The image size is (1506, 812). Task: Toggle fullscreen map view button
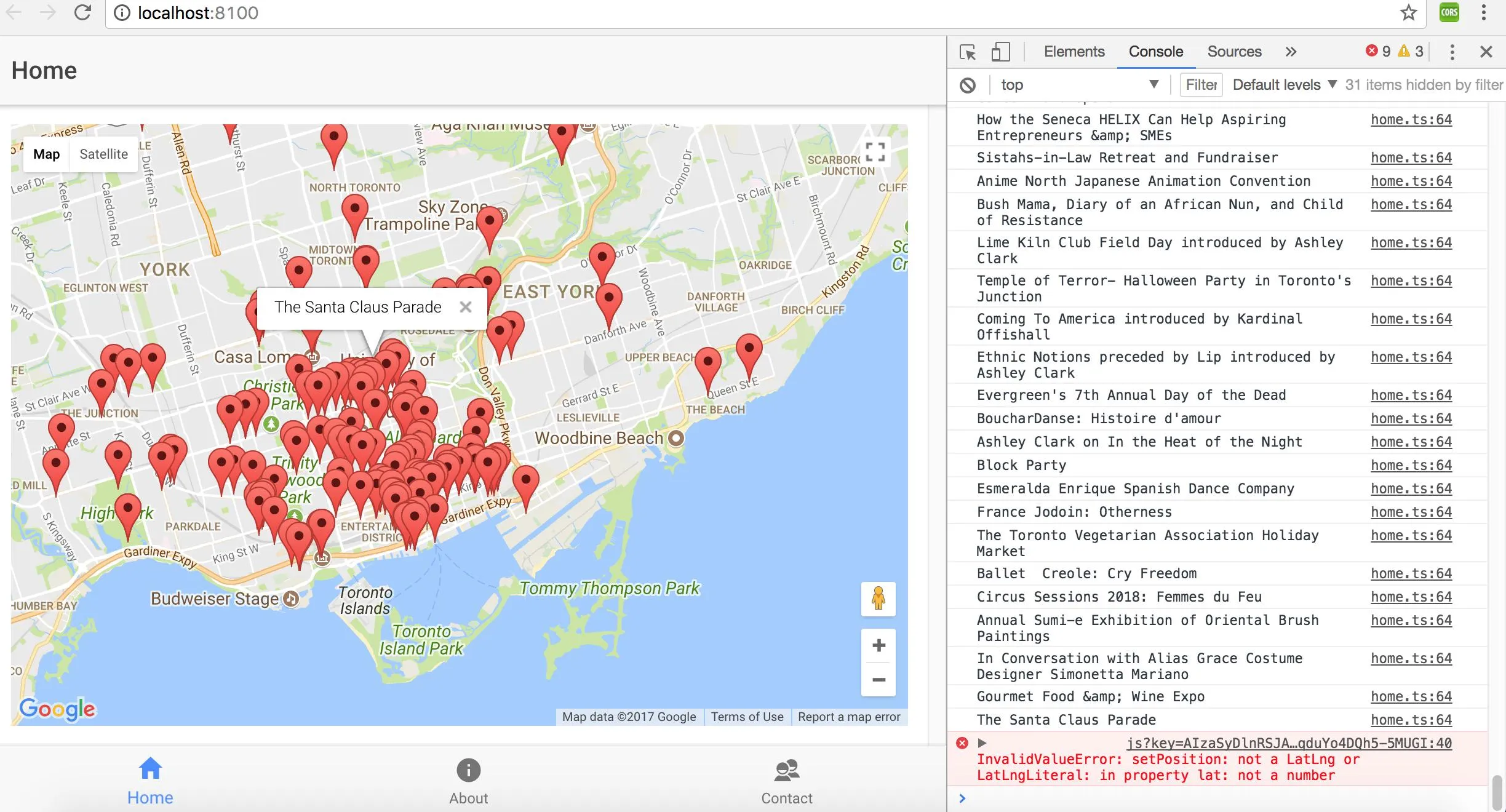pos(875,152)
